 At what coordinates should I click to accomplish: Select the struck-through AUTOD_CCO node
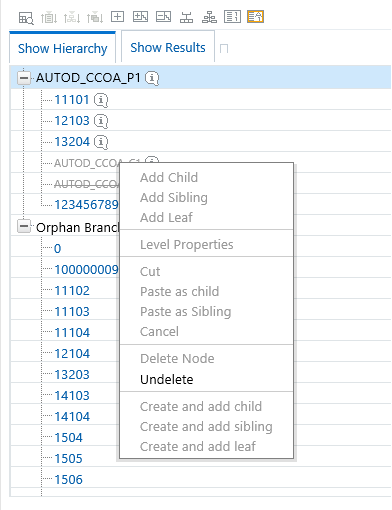tap(87, 184)
